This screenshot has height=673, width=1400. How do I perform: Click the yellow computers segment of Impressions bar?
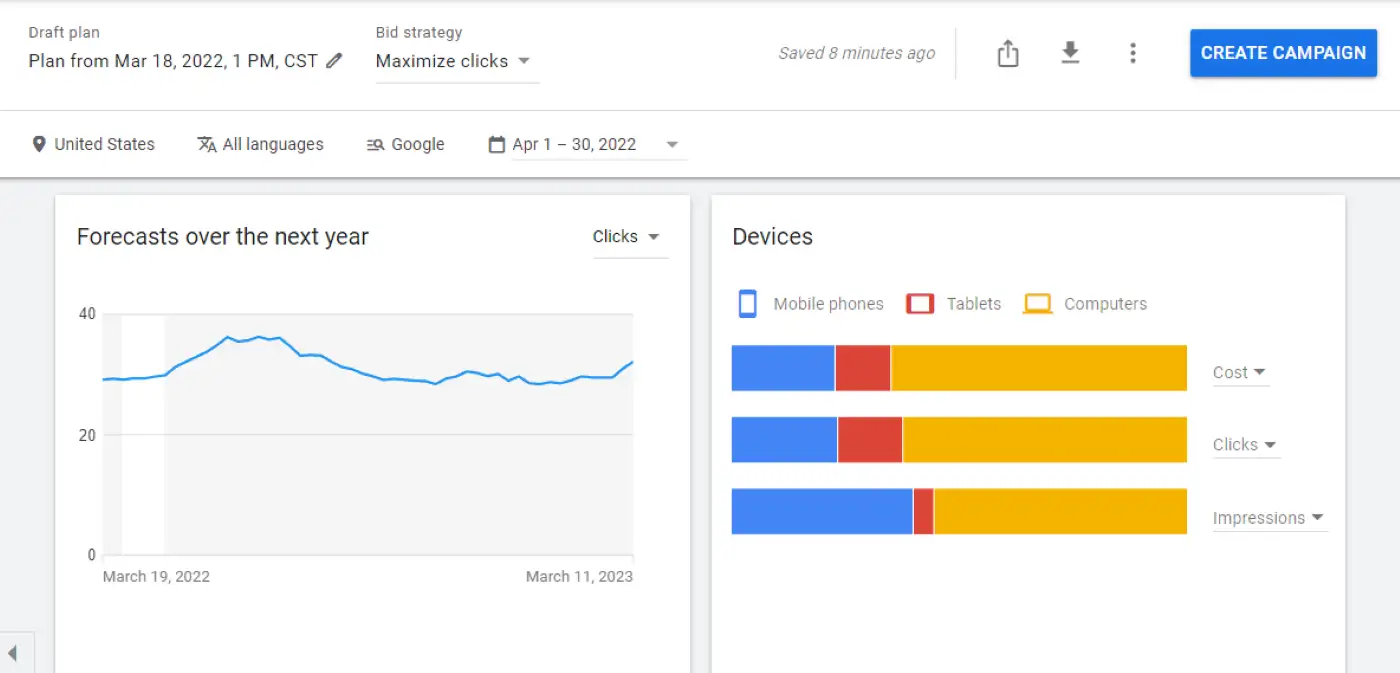(x=1060, y=511)
